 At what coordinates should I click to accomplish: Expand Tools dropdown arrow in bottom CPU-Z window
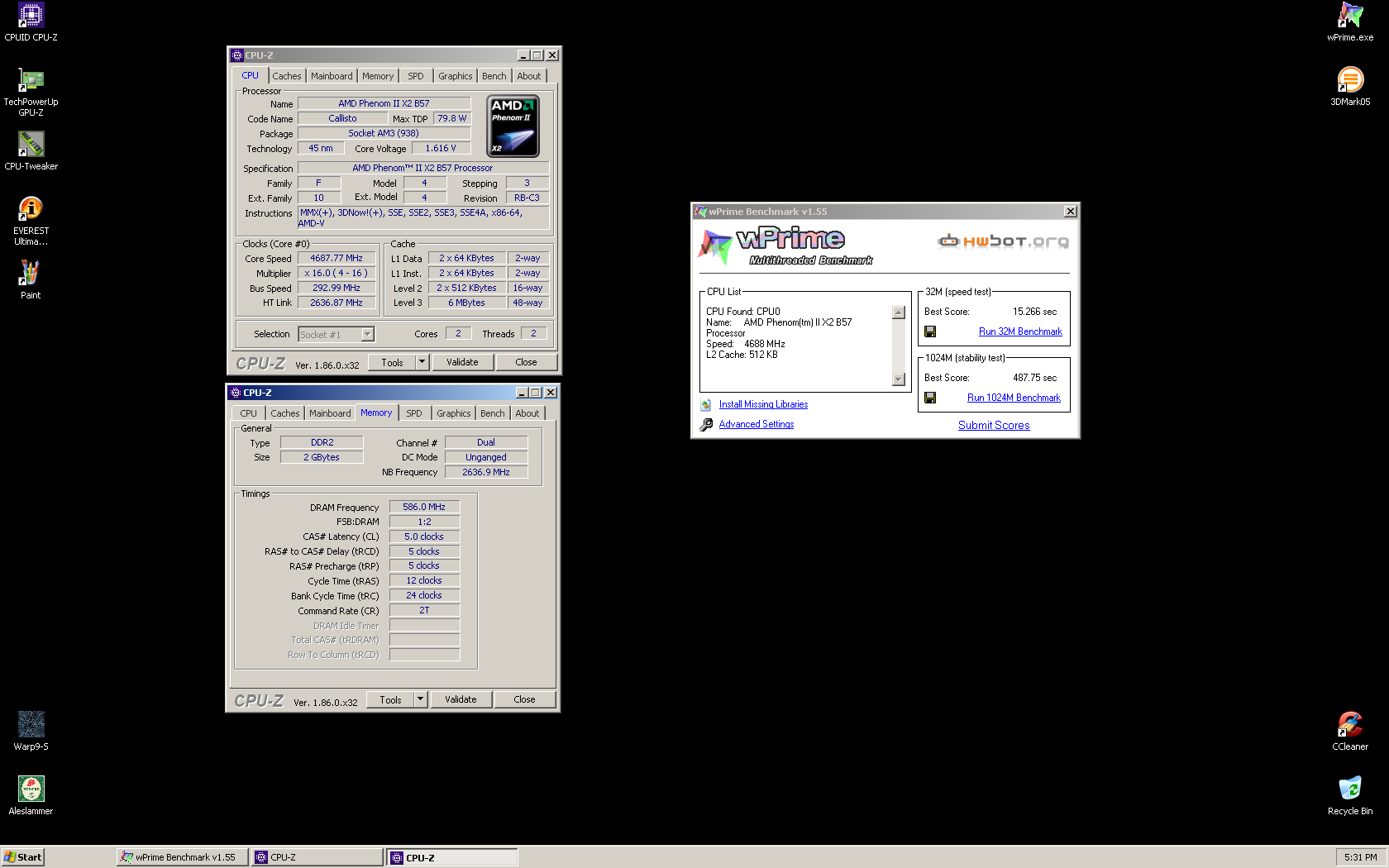[x=420, y=699]
